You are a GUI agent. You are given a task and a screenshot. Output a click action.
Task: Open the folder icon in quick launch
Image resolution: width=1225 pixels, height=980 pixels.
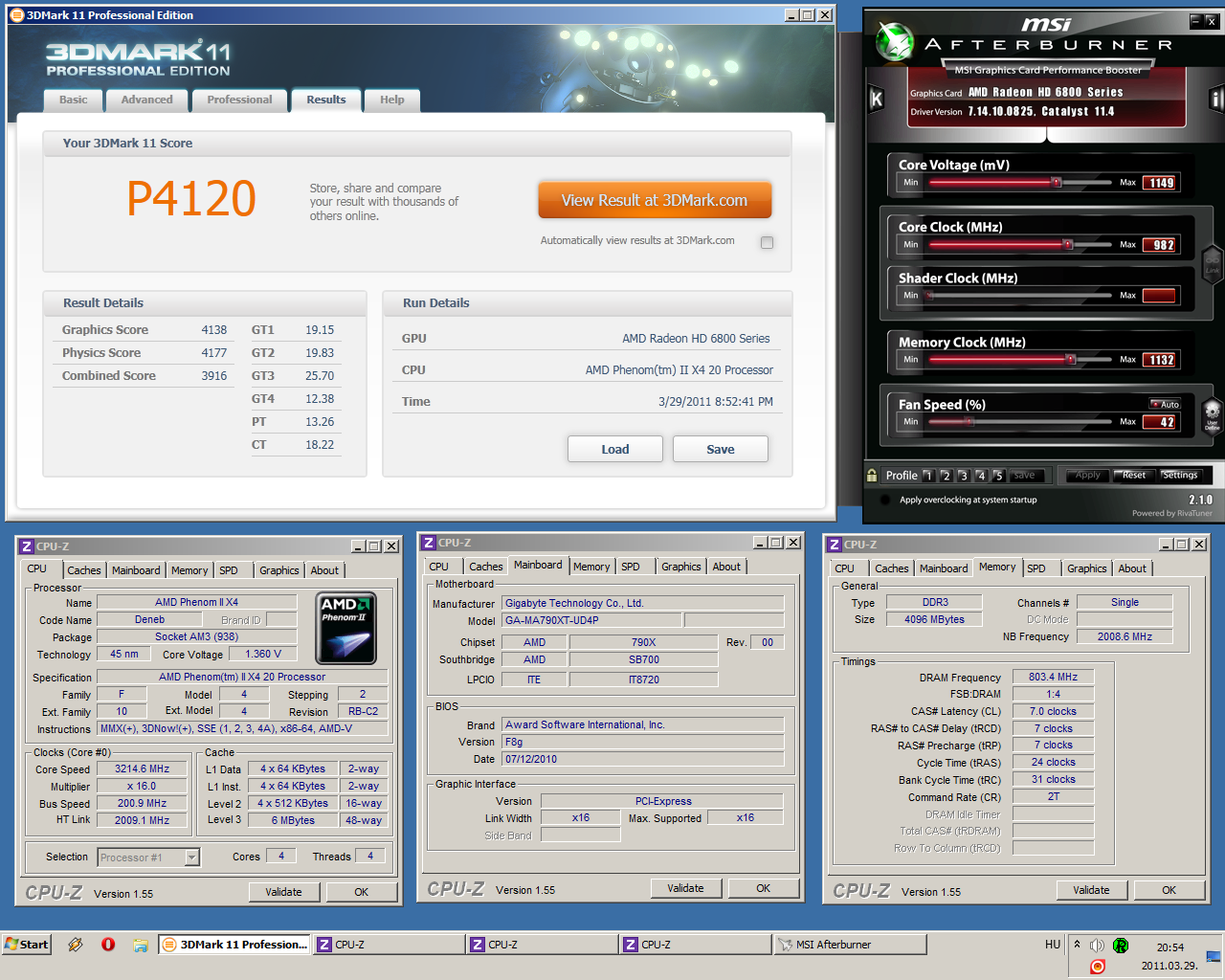click(x=141, y=945)
